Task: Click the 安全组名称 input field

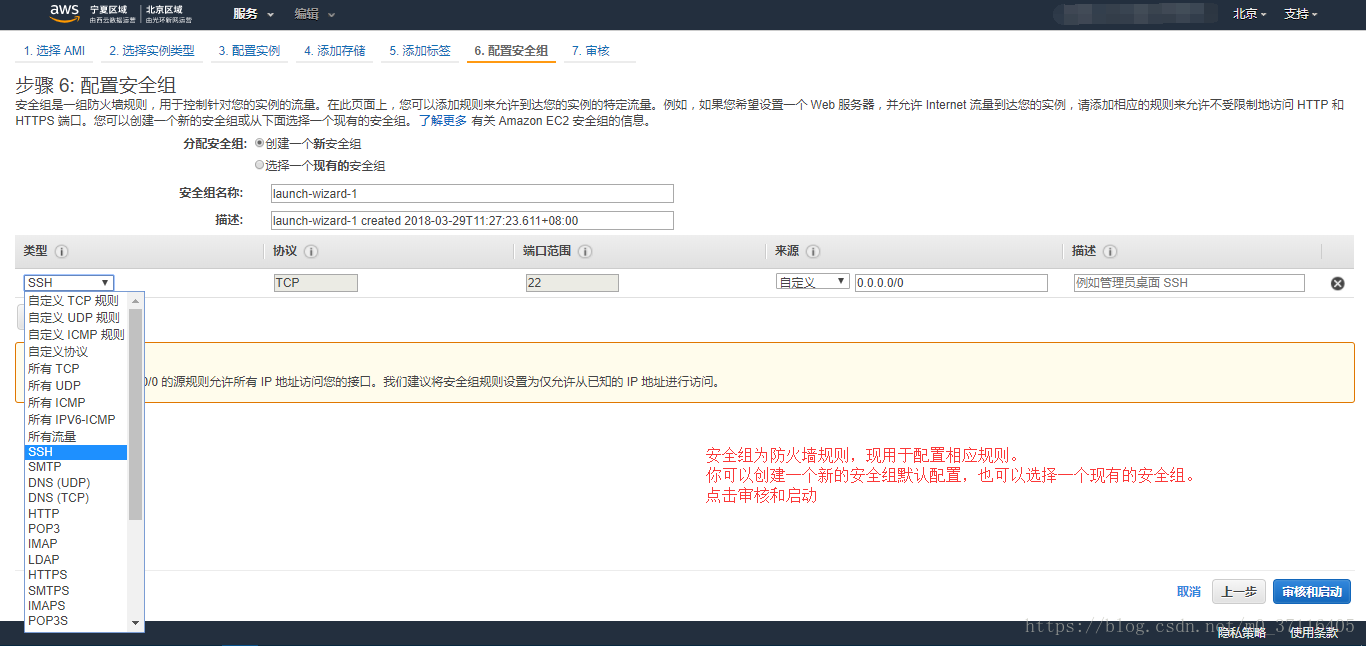Action: 472,194
